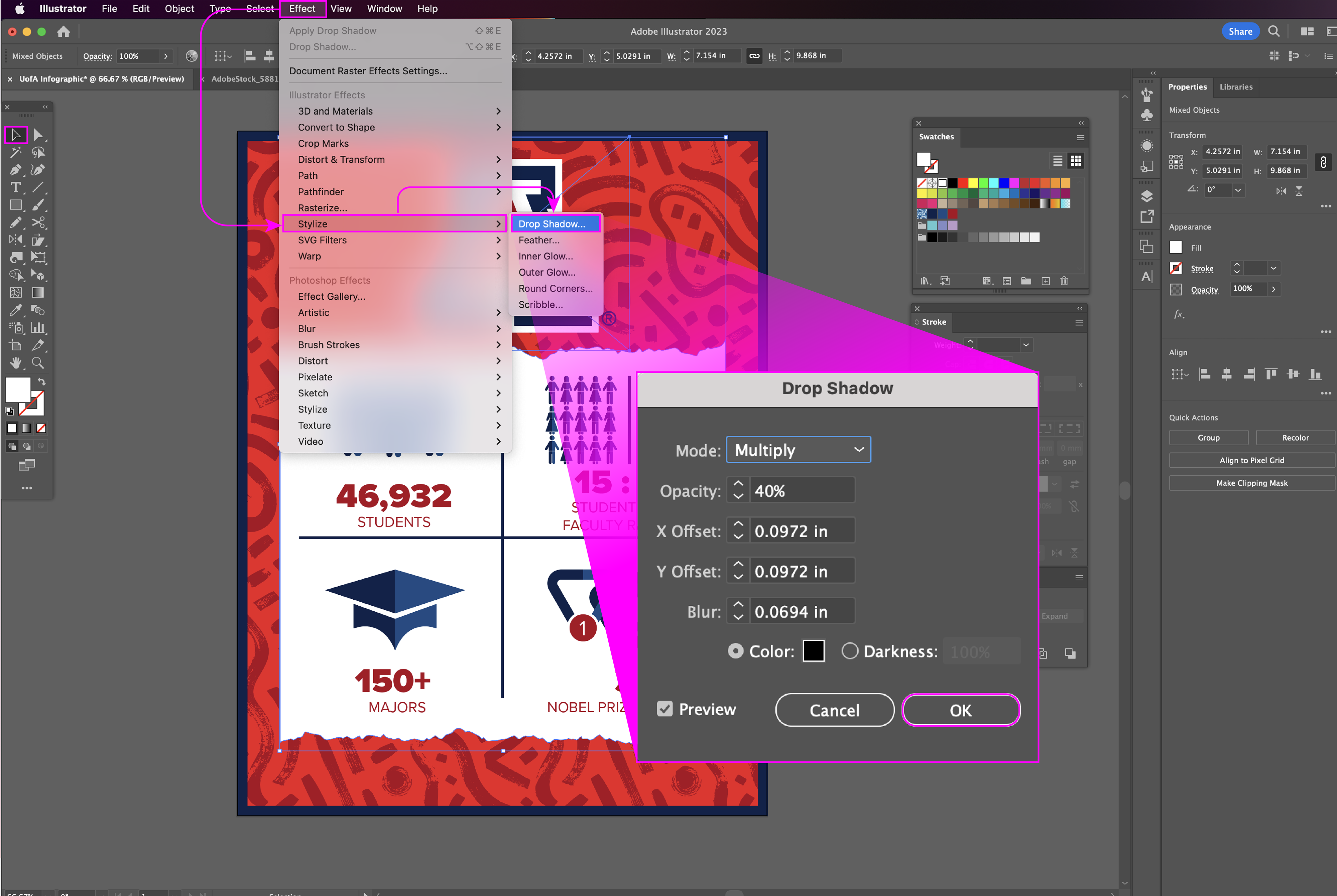
Task: Select the Pen tool in toolbar
Action: pyautogui.click(x=15, y=170)
